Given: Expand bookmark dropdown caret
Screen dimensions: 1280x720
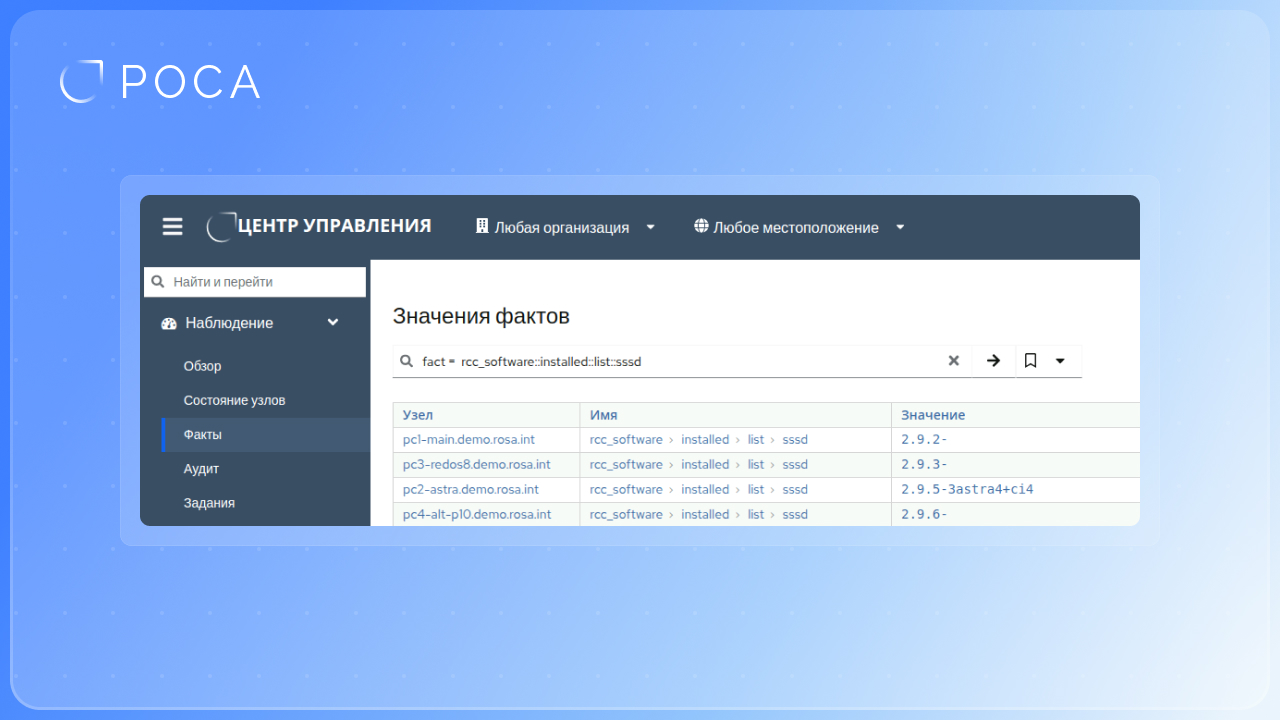Looking at the screenshot, I should click(1060, 361).
